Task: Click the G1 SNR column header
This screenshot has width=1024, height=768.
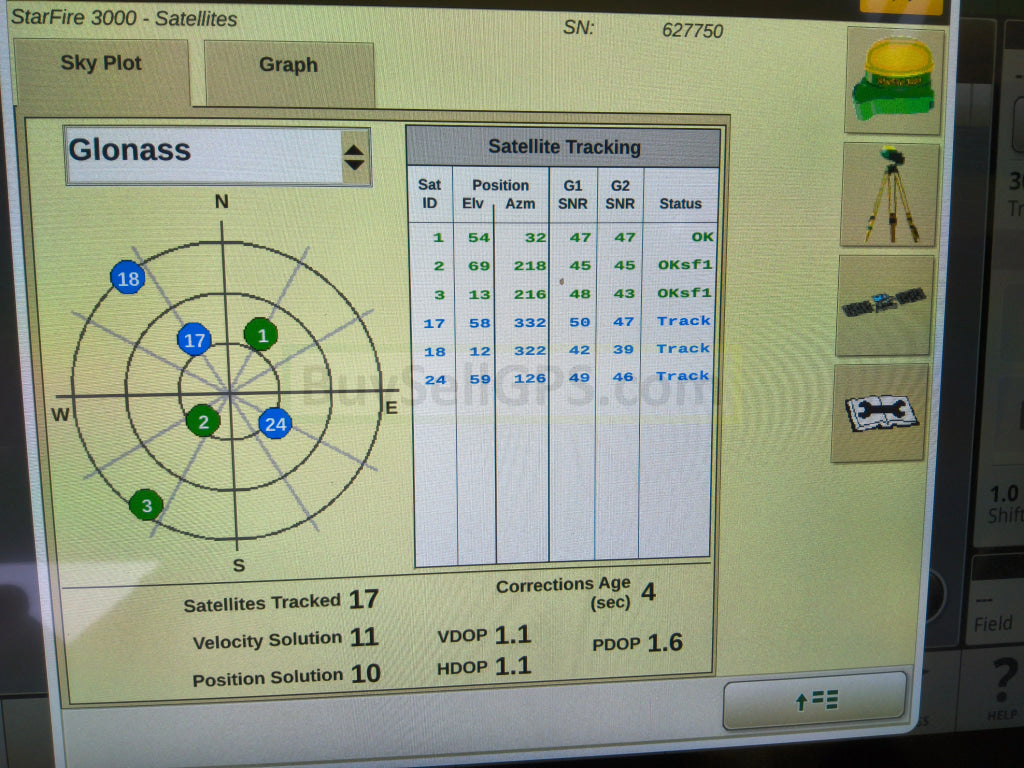Action: tap(573, 195)
